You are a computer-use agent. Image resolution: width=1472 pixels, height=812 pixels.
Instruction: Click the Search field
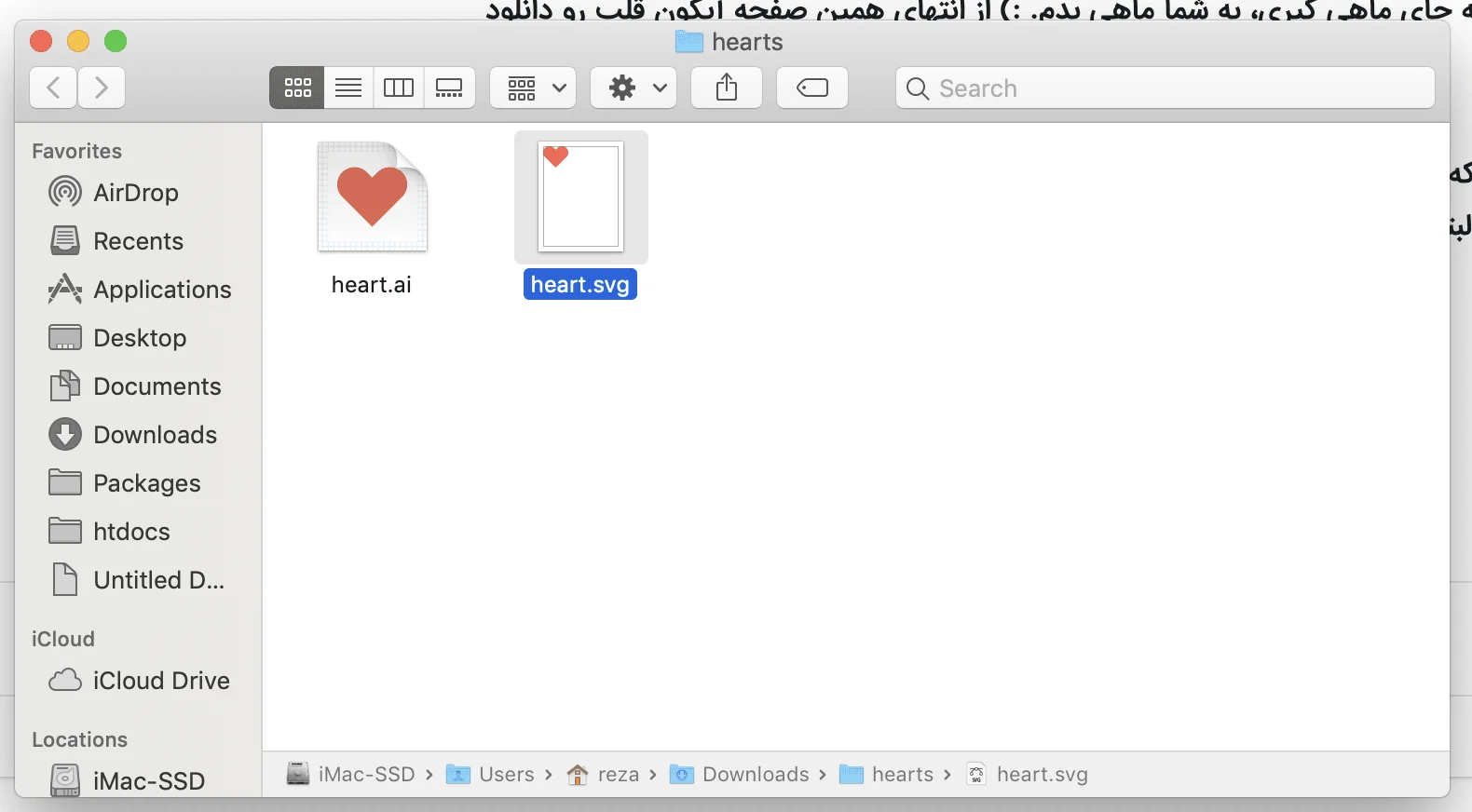coord(1165,88)
